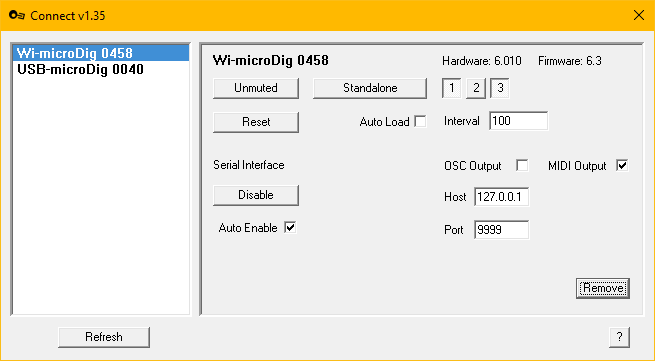The image size is (655, 361).
Task: Close the Connect v1.35 window
Action: [639, 15]
